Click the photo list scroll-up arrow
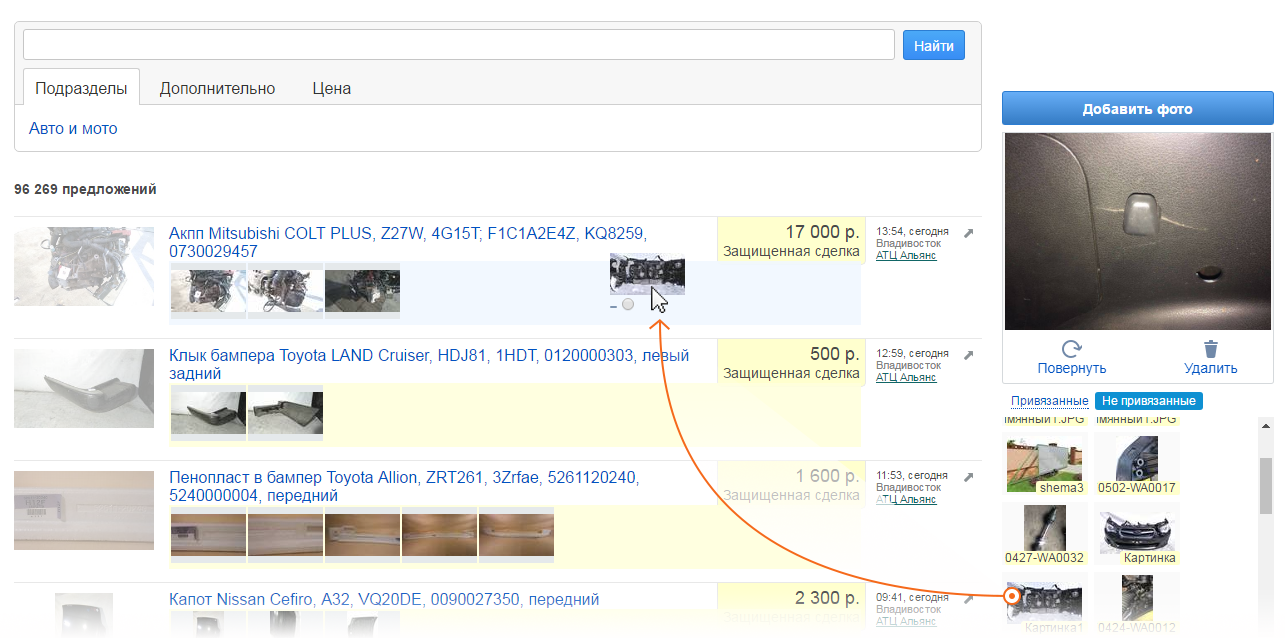 (1265, 426)
